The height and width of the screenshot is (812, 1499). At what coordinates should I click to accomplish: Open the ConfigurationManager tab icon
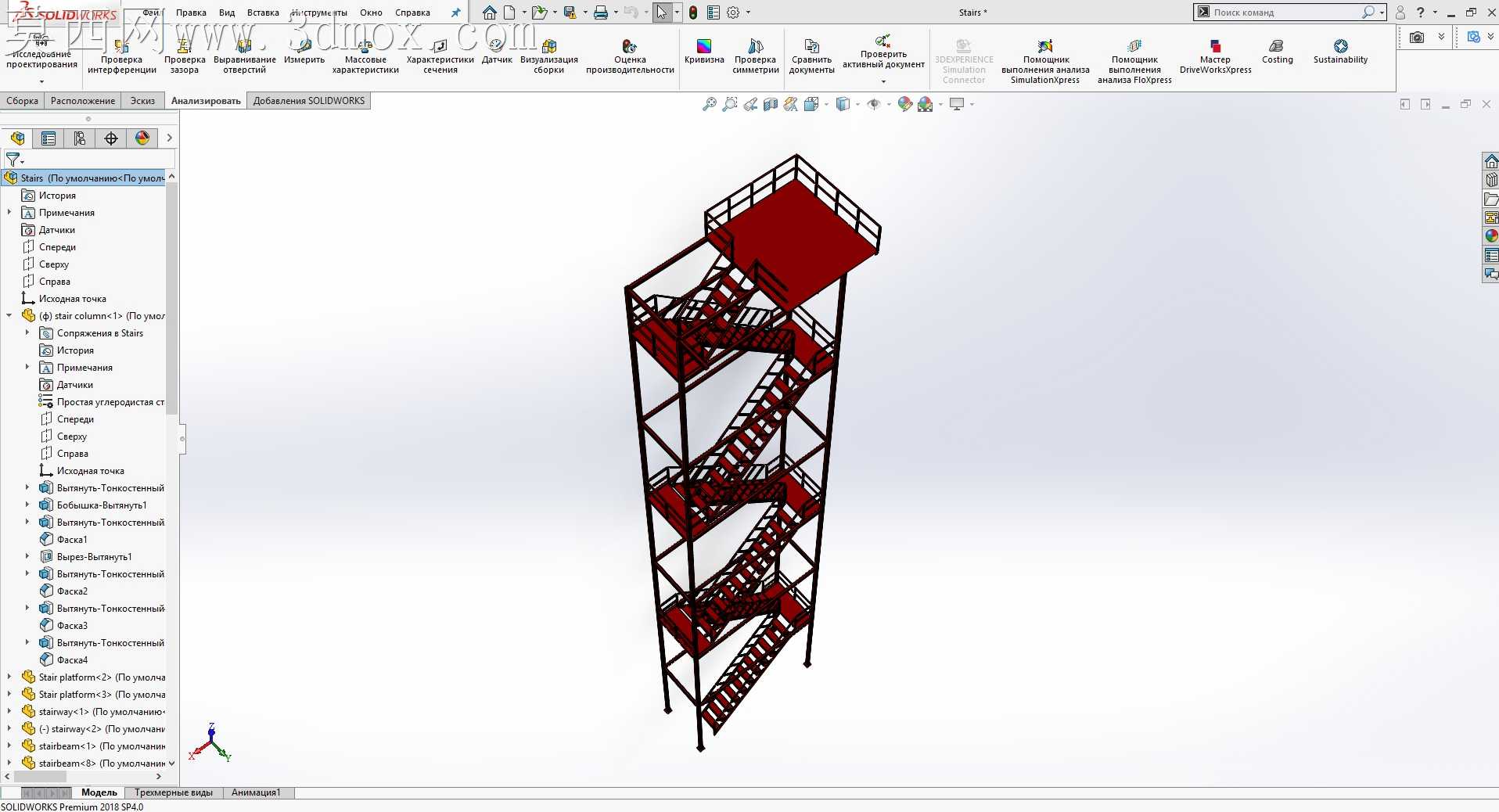[80, 138]
